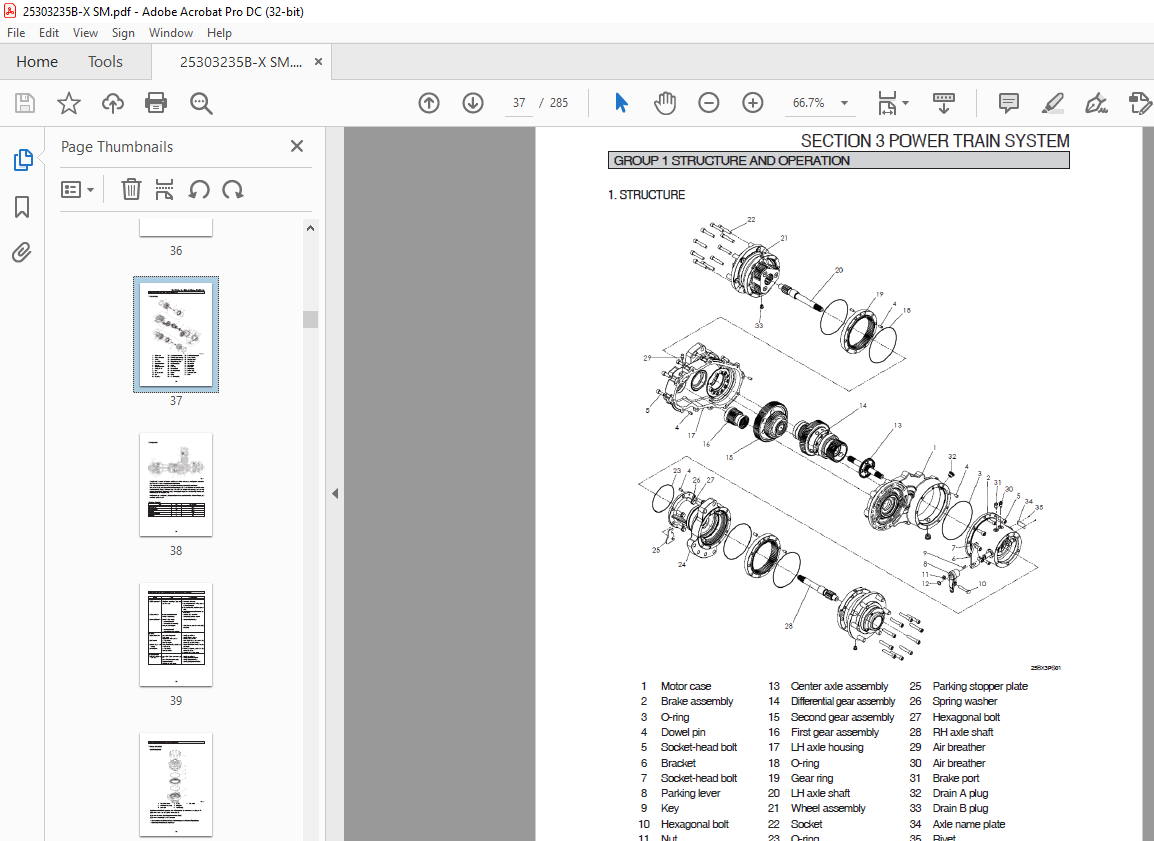This screenshot has height=841, width=1154.
Task: Click 'RH axle shaft' parts entry
Action: (963, 732)
